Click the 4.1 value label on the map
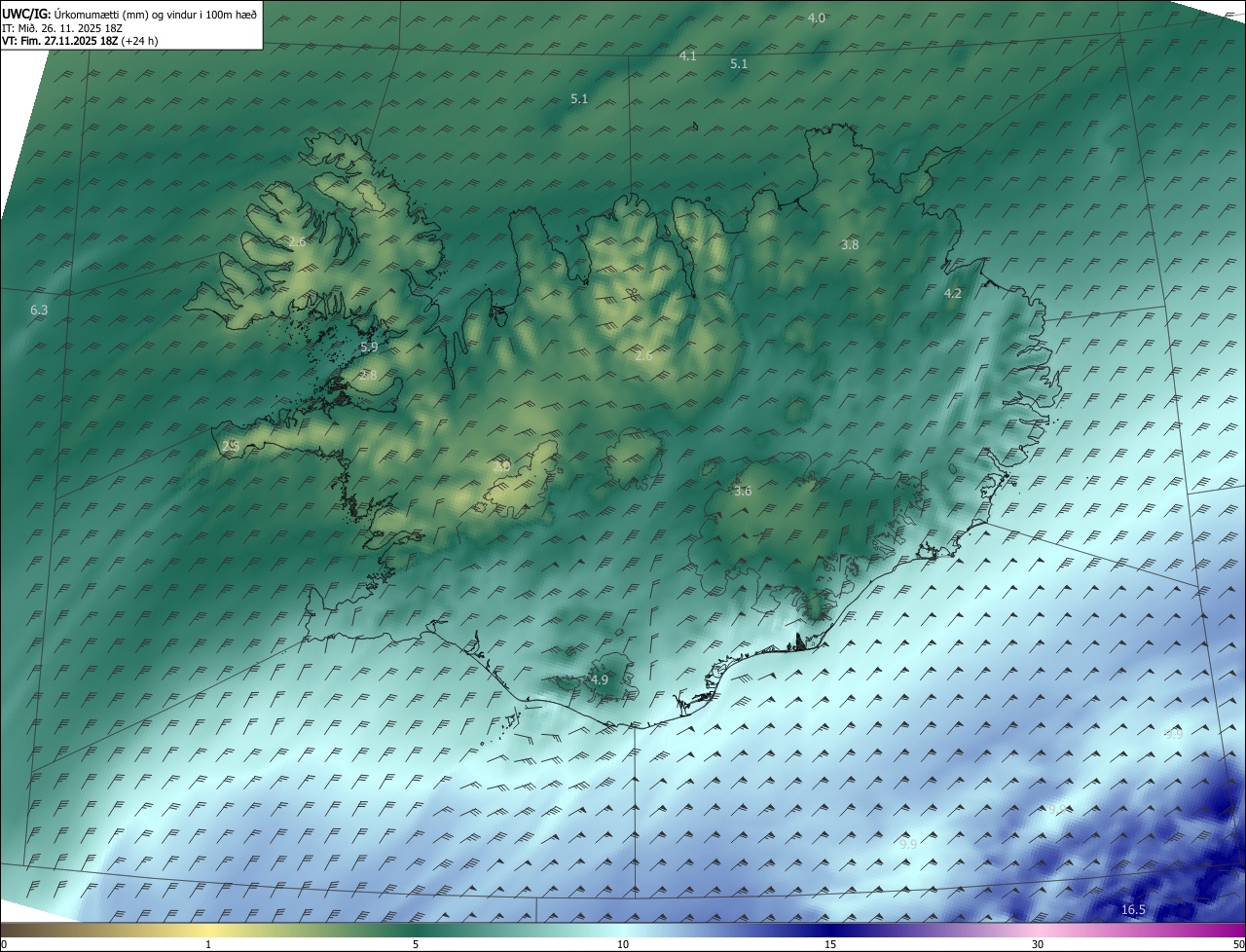 [x=687, y=56]
